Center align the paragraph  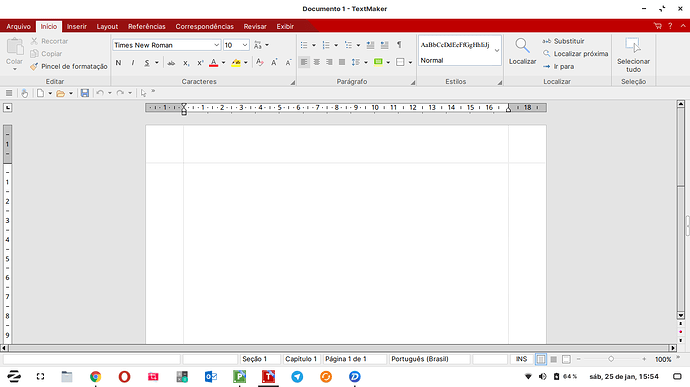pyautogui.click(x=316, y=62)
